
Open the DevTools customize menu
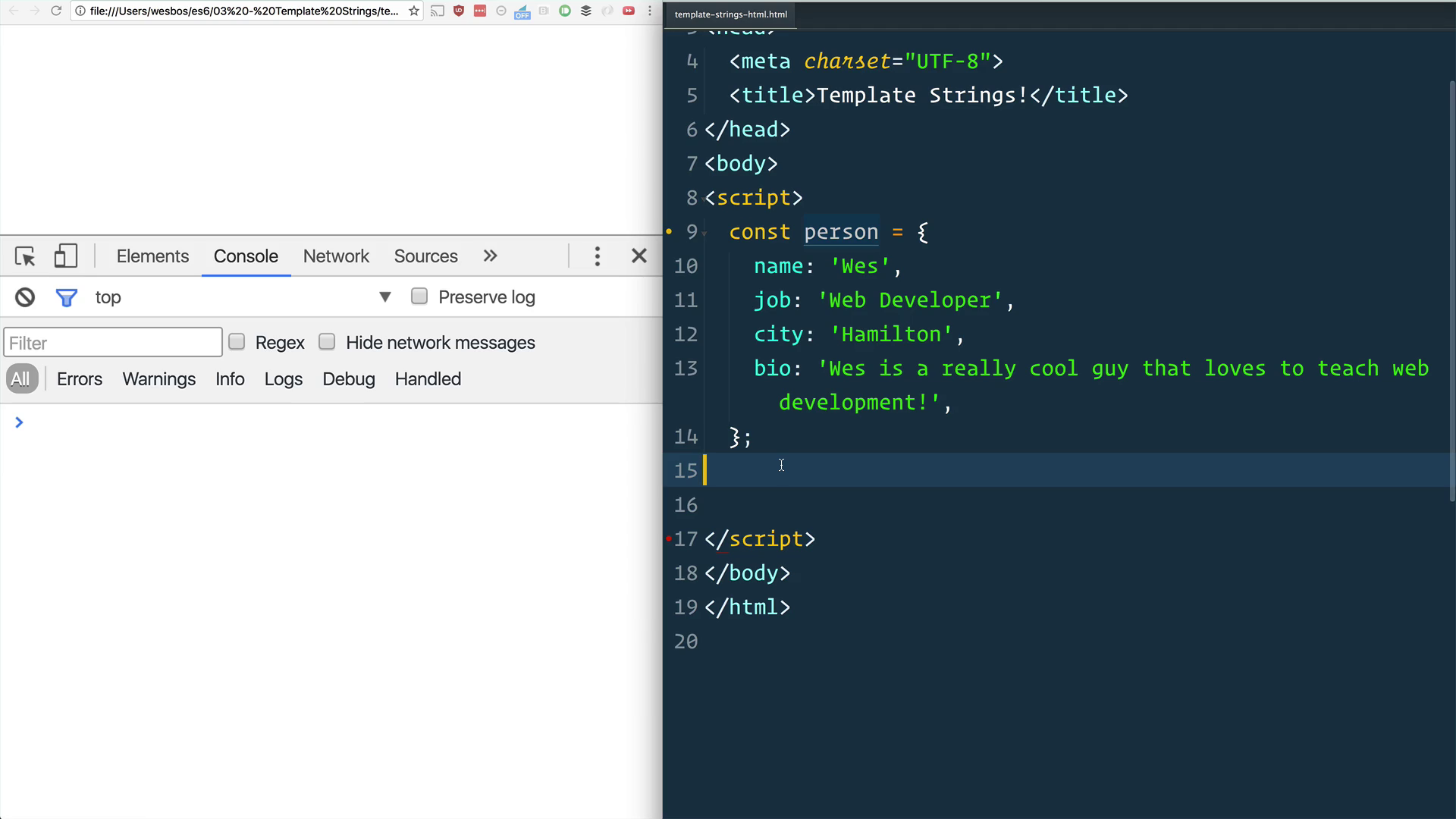pos(598,256)
